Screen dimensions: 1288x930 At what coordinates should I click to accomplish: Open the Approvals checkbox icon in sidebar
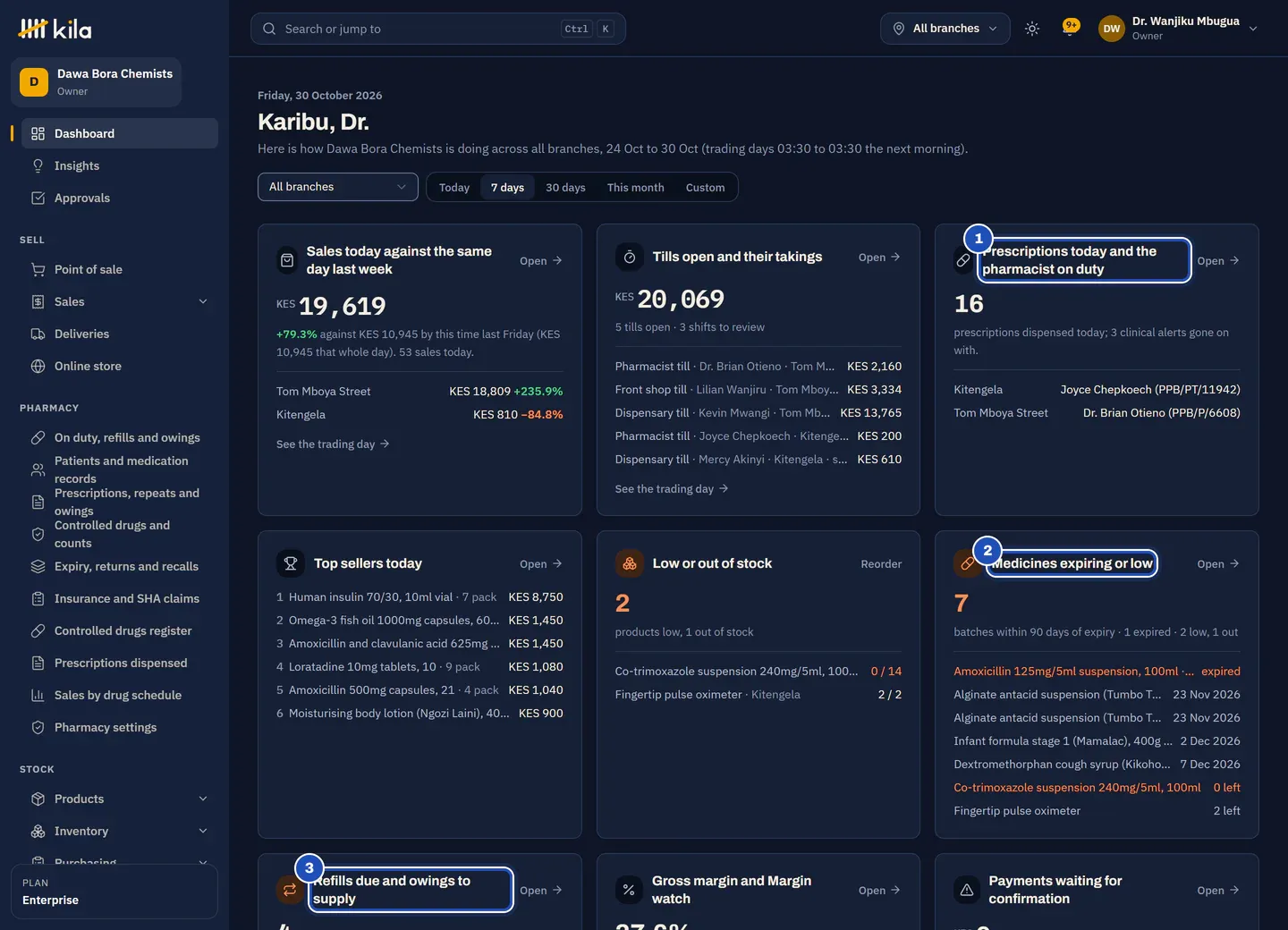point(38,198)
